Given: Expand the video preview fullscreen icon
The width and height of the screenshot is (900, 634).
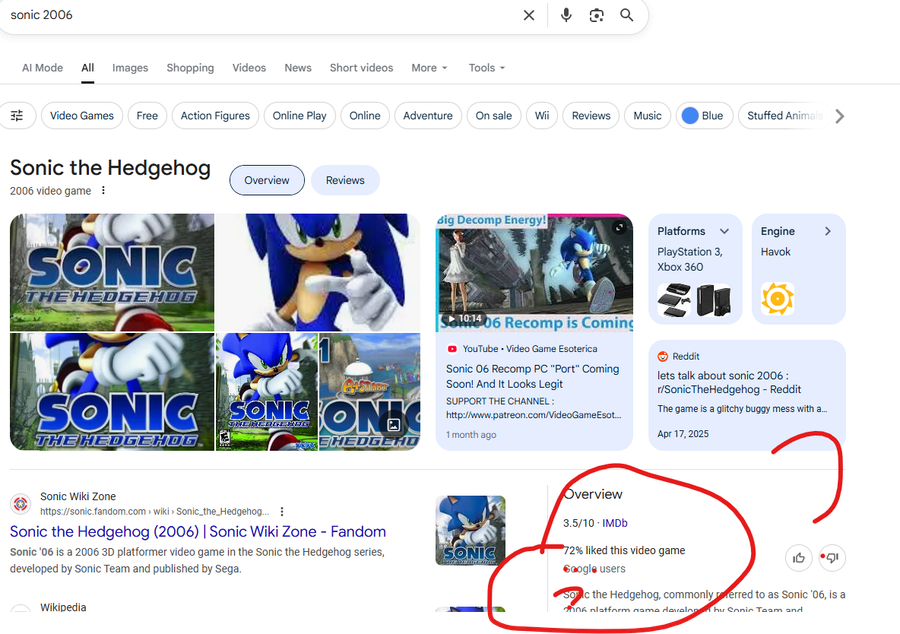Looking at the screenshot, I should (619, 228).
